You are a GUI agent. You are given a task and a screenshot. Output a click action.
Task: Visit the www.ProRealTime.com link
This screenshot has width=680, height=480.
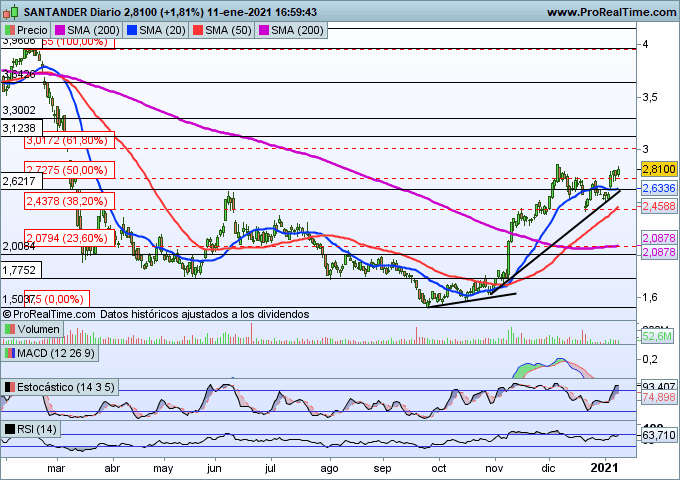click(x=611, y=12)
